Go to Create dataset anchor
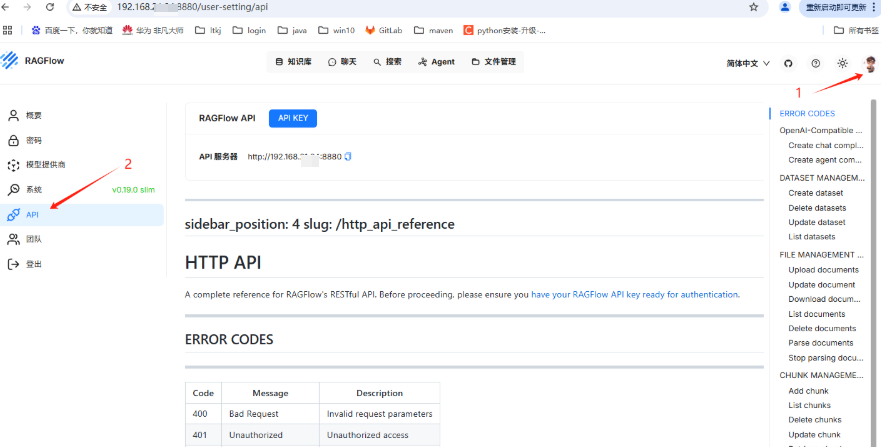This screenshot has height=447, width=881. coord(815,193)
